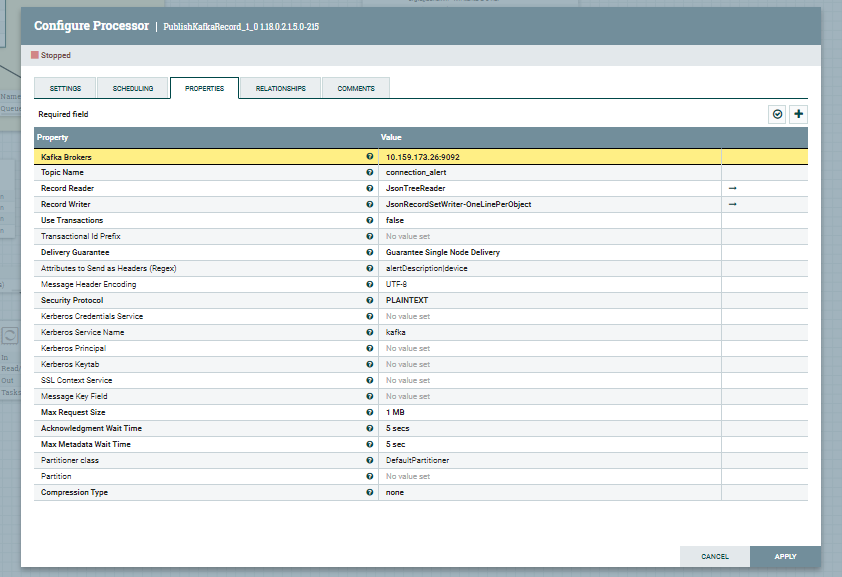The width and height of the screenshot is (842, 577).
Task: Open help icon for Kerberos Service Name
Action: [369, 332]
